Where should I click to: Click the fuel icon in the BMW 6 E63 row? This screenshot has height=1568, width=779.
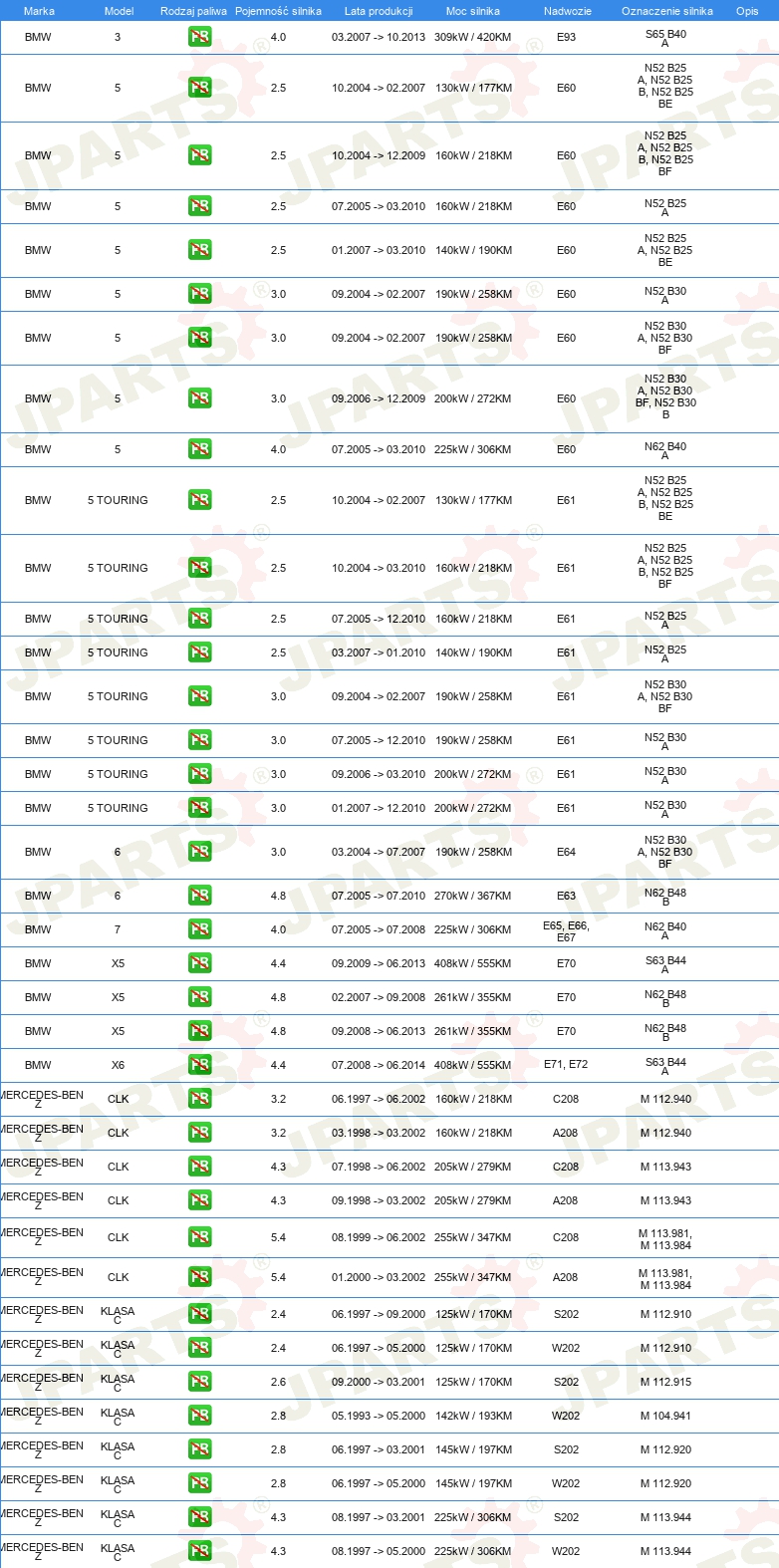coord(200,896)
